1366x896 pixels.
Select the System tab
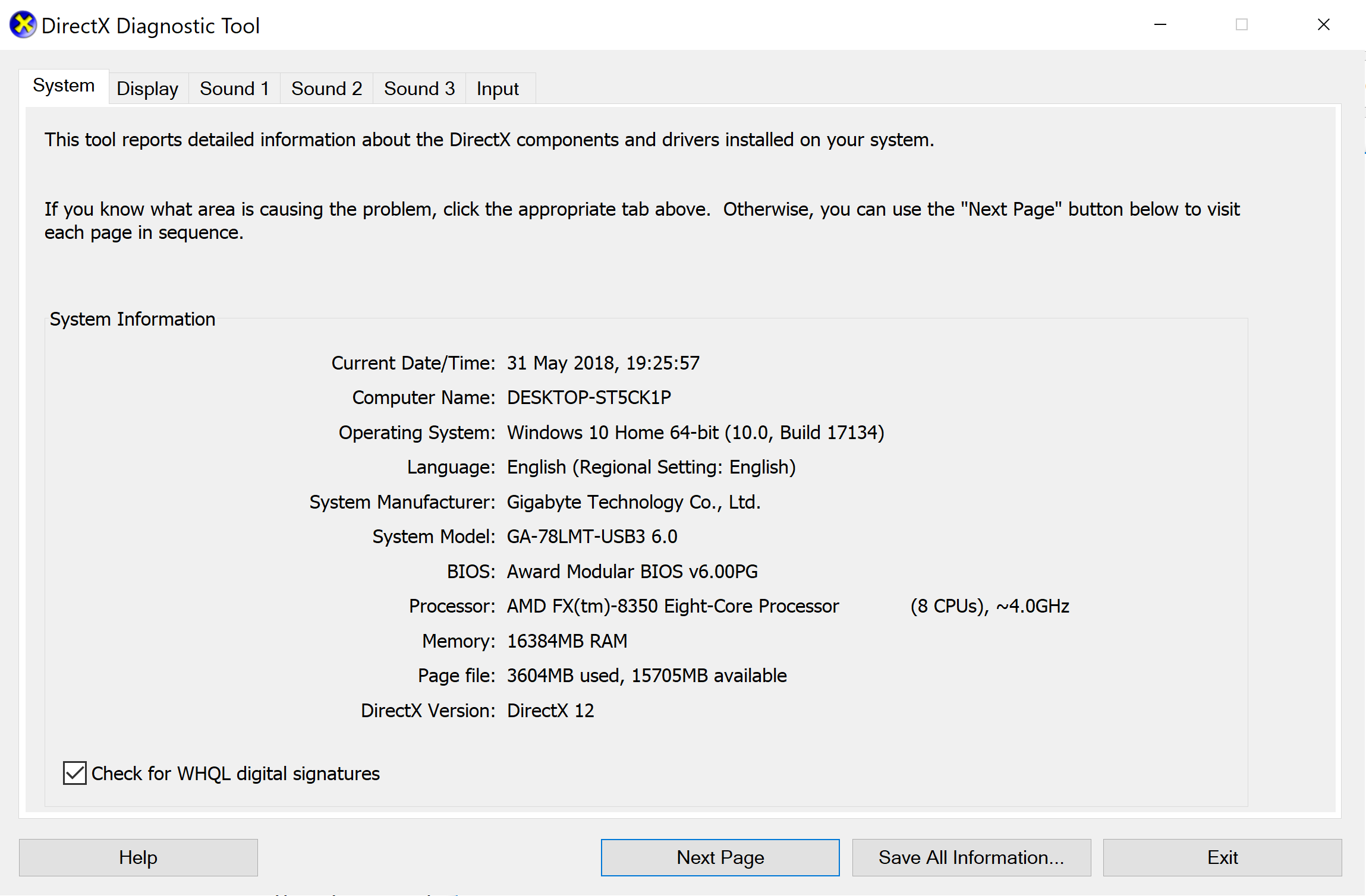click(x=64, y=86)
